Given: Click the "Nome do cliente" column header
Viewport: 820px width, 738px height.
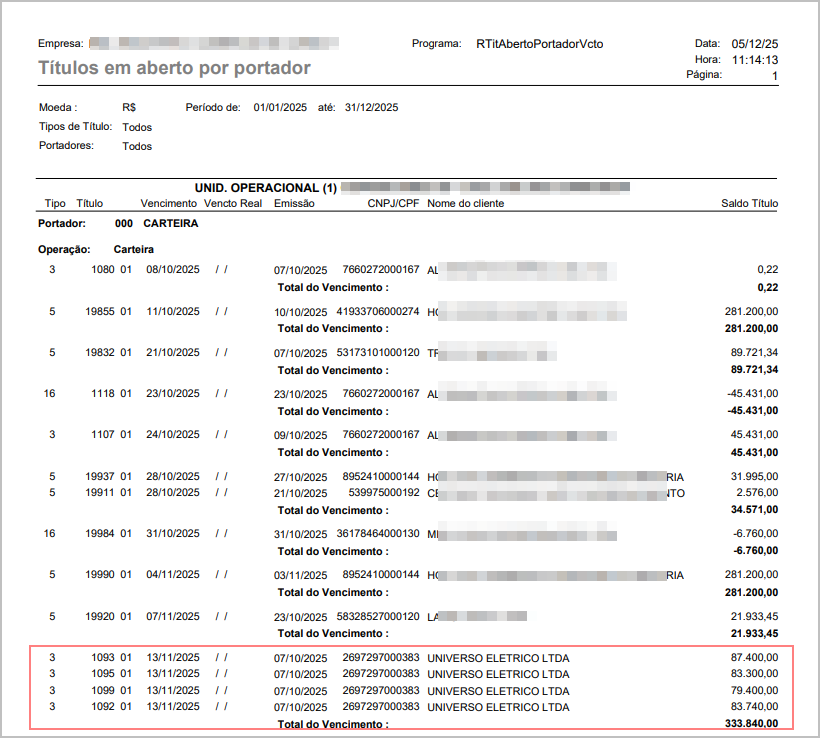Looking at the screenshot, I should [465, 203].
